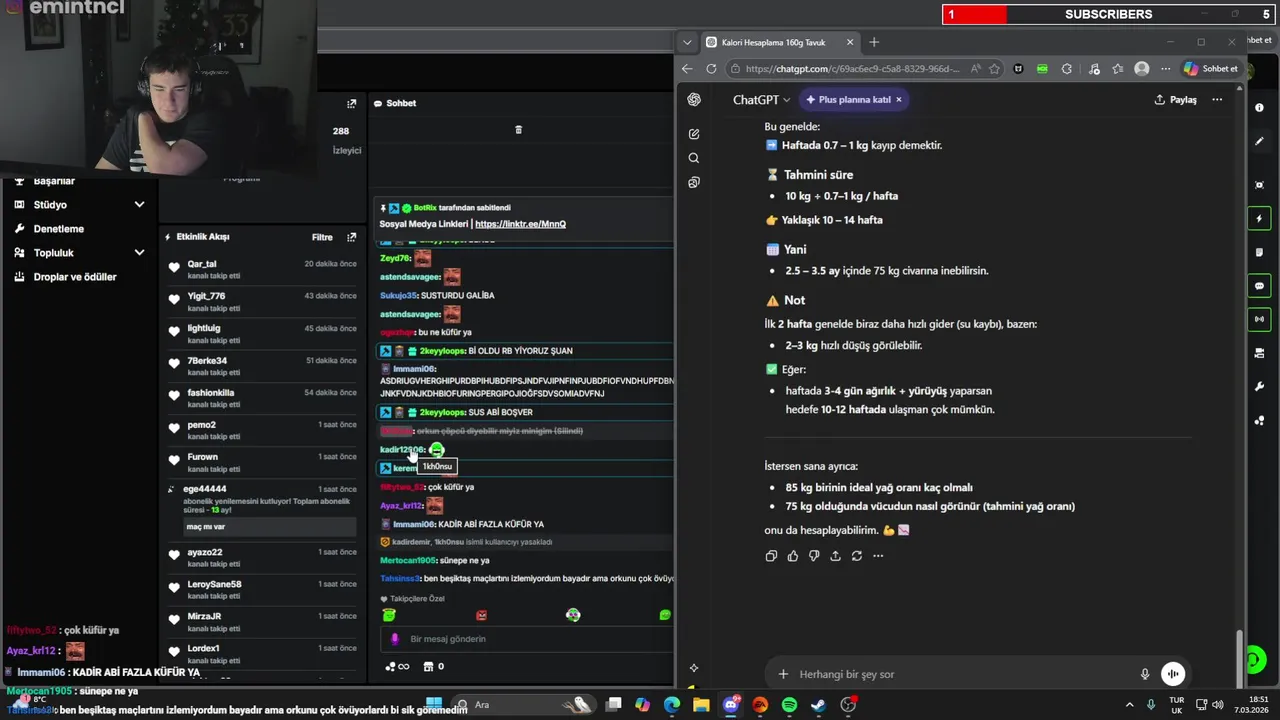Image resolution: width=1280 pixels, height=720 pixels.
Task: Open ChatGPT conversation options three dots
Action: click(x=1217, y=100)
